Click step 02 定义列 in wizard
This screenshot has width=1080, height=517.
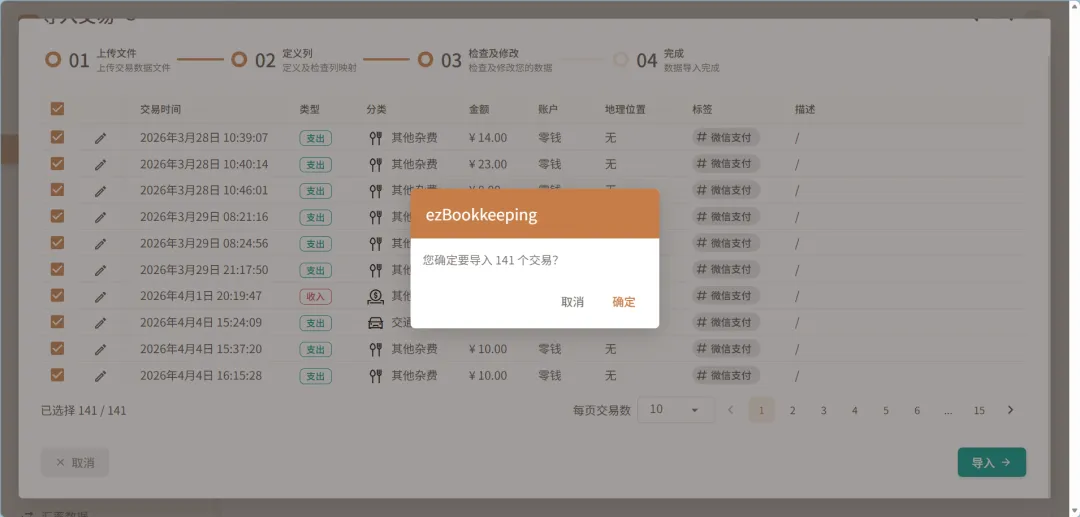coord(294,60)
